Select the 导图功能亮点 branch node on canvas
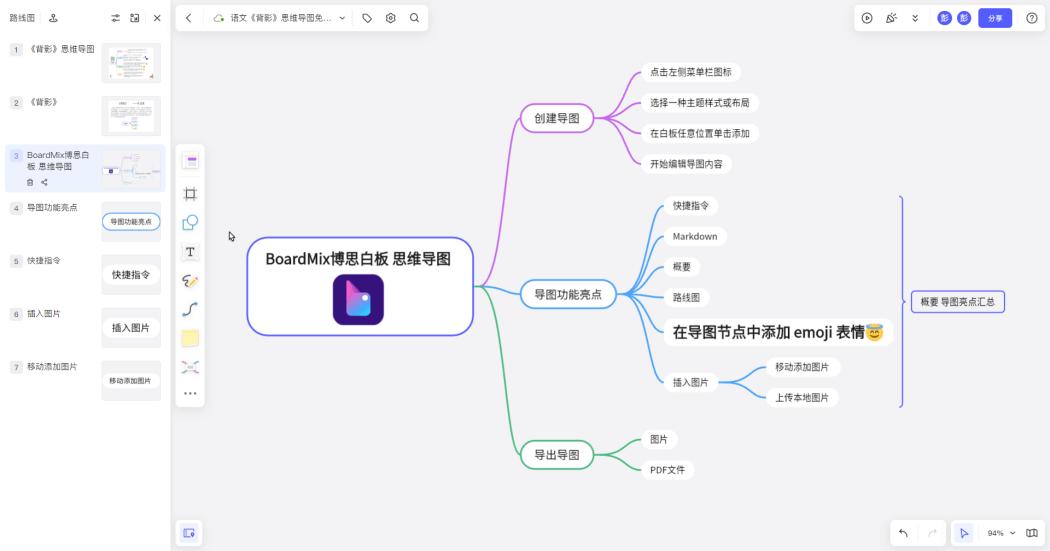 (568, 295)
